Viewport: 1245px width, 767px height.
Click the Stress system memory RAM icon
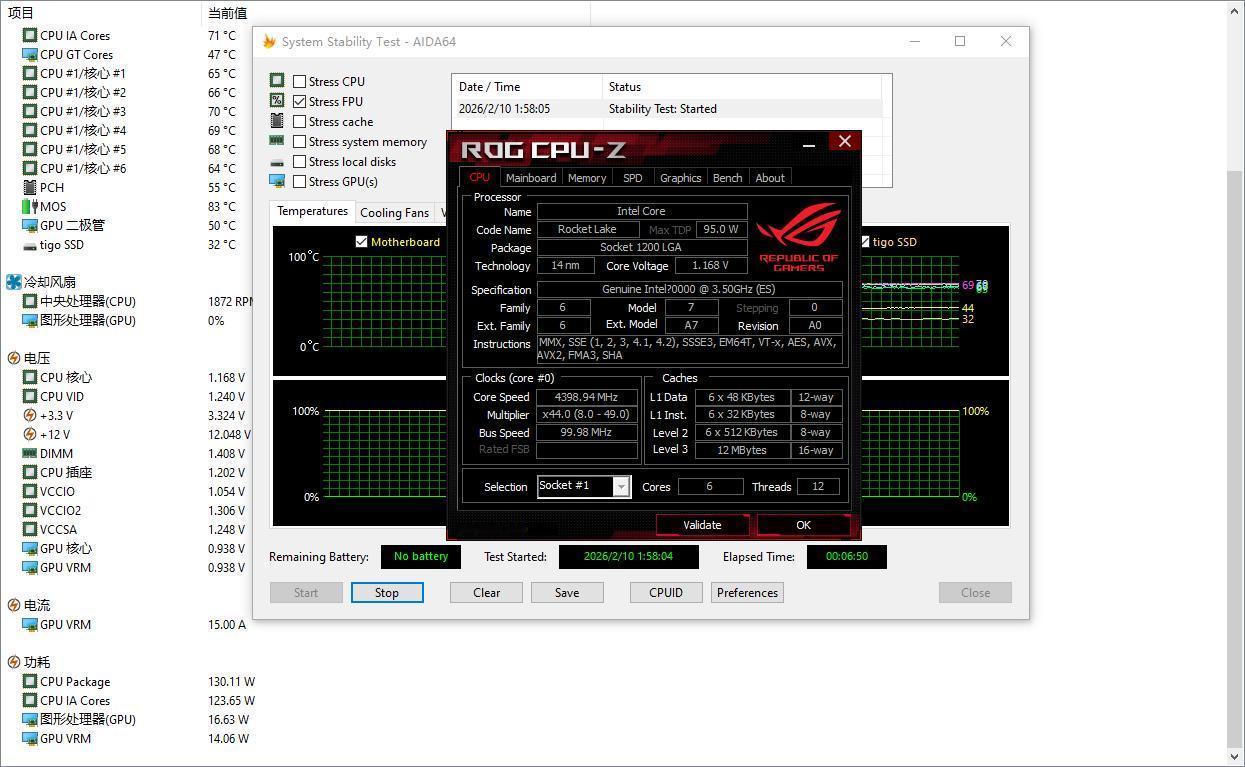(277, 141)
